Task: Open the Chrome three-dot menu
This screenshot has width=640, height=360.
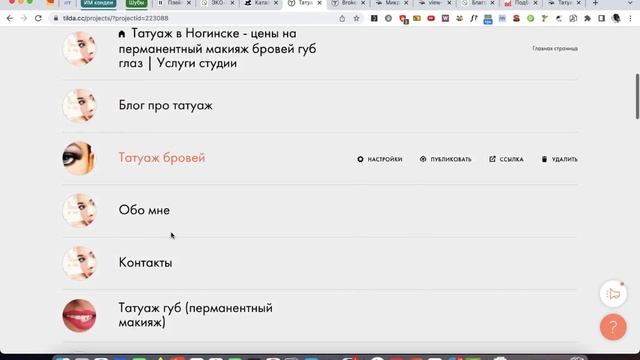Action: click(x=630, y=18)
